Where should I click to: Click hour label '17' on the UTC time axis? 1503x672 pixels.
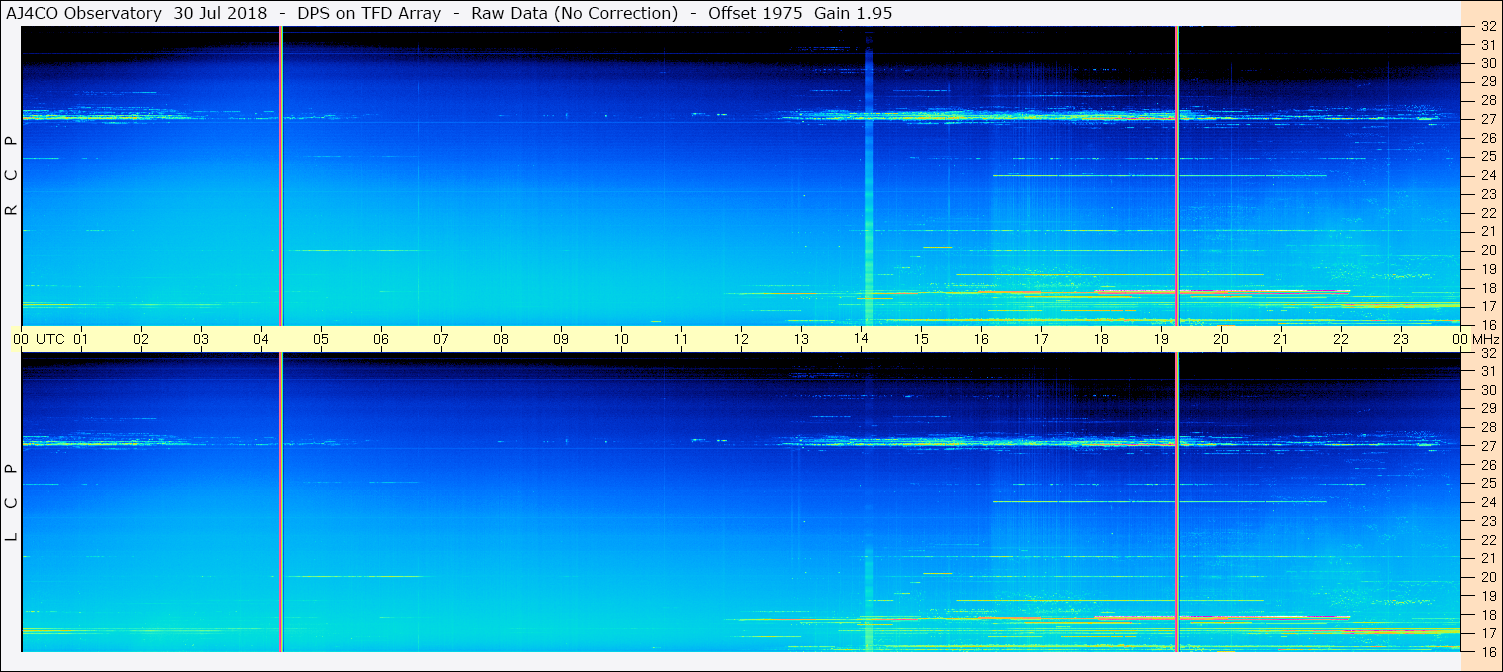click(x=1041, y=339)
